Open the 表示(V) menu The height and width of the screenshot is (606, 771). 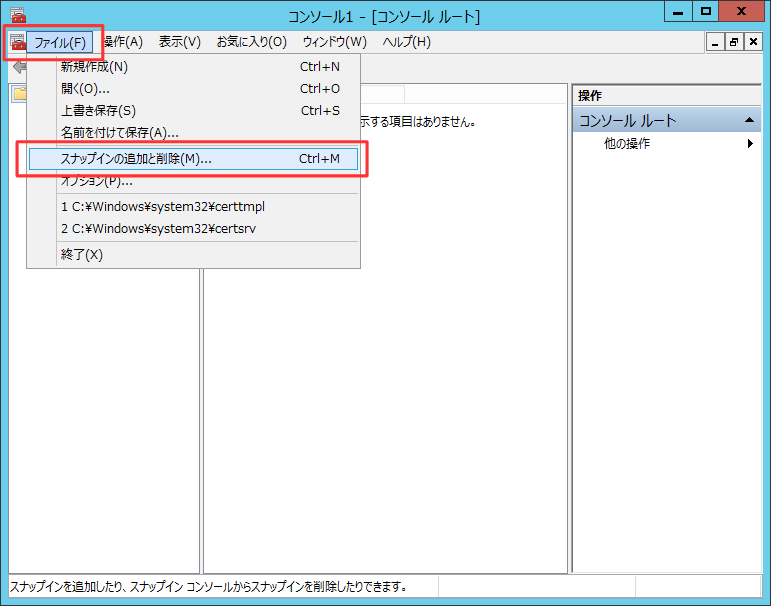point(179,42)
